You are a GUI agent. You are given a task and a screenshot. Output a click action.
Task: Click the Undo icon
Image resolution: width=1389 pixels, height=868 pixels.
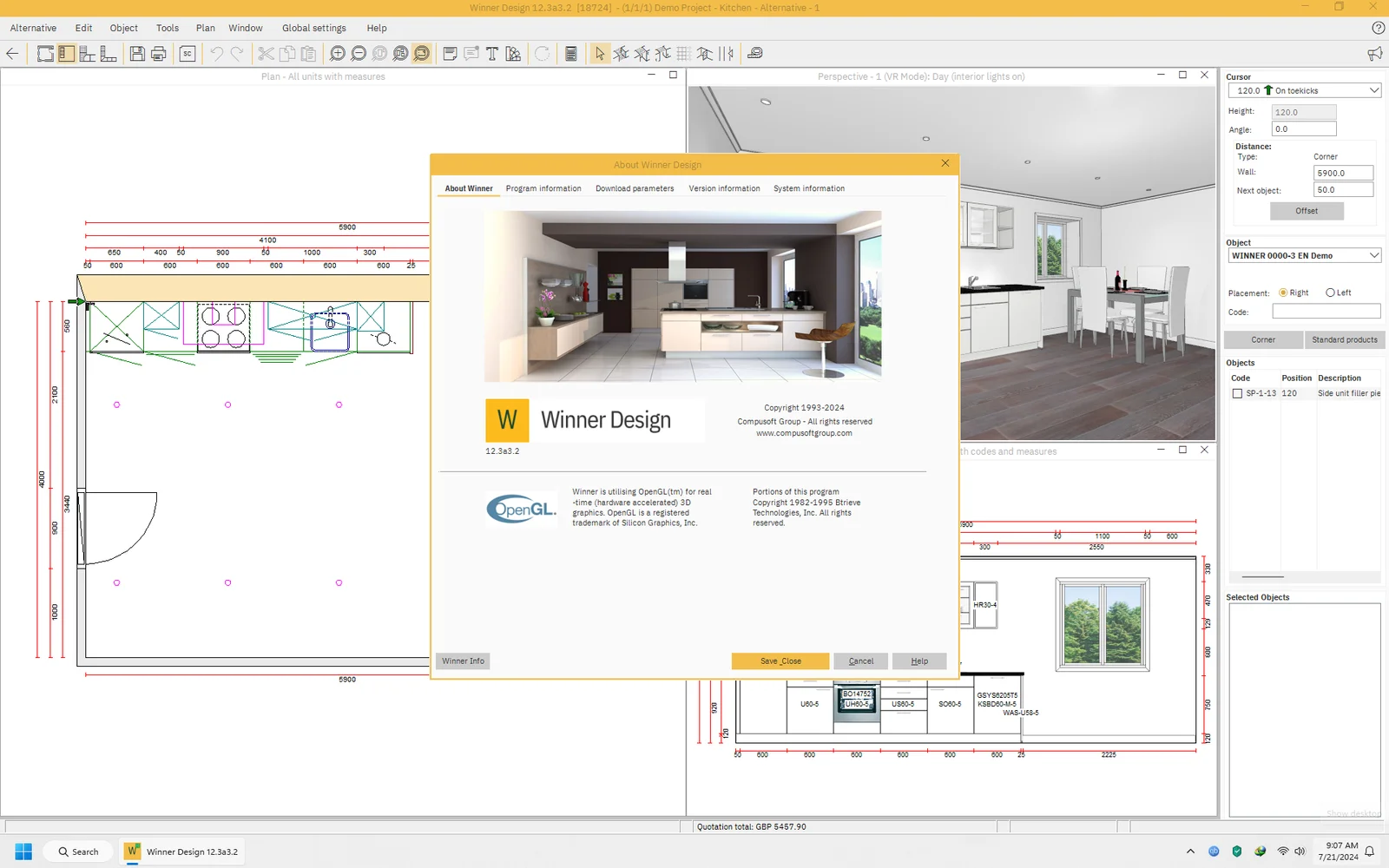pyautogui.click(x=216, y=53)
